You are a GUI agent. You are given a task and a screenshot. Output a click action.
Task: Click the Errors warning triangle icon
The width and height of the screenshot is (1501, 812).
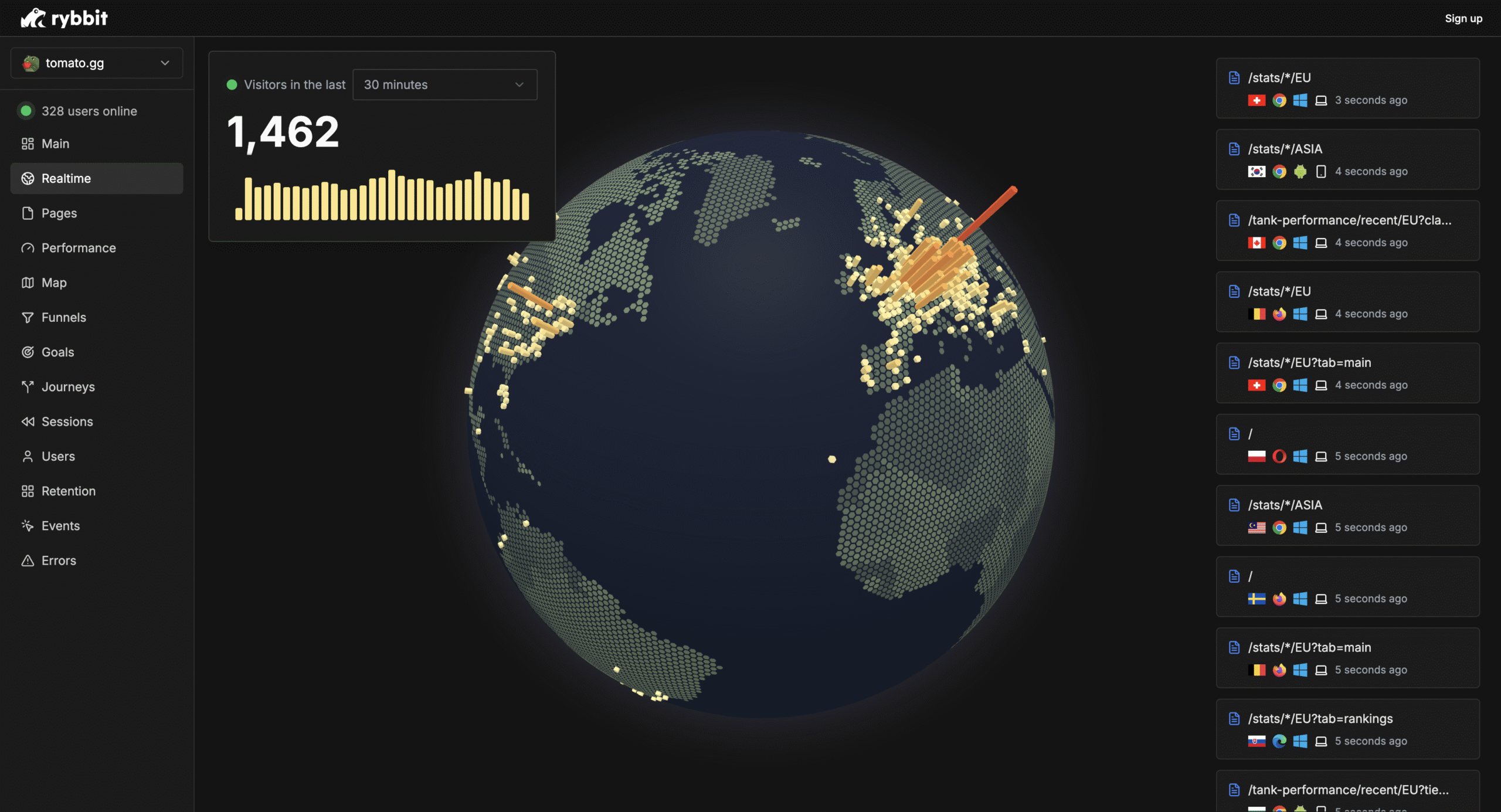point(28,560)
